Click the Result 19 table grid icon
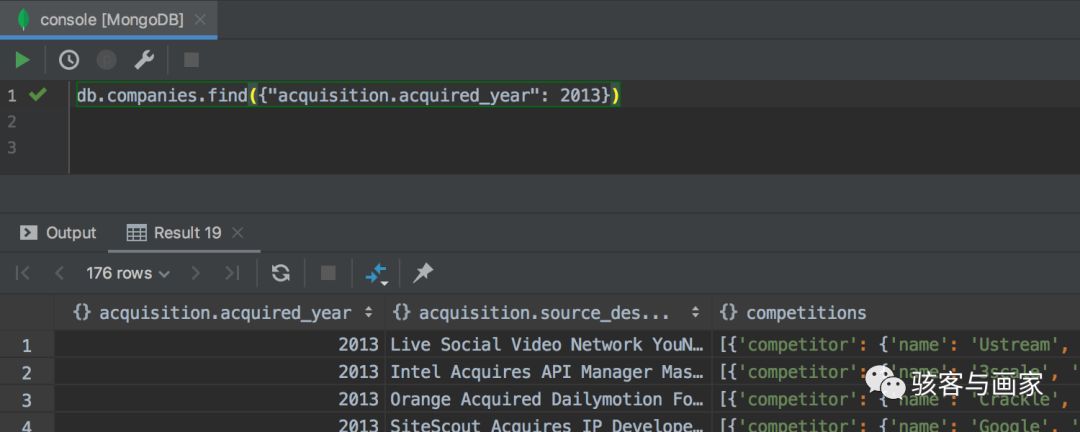Screen dimensions: 1080x432 [x=136, y=234]
